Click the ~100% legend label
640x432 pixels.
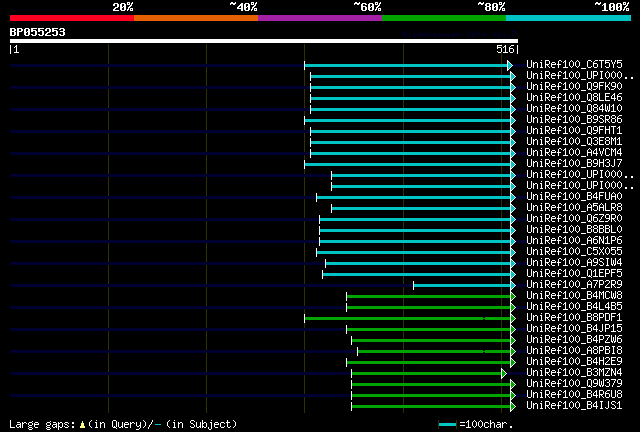click(612, 7)
